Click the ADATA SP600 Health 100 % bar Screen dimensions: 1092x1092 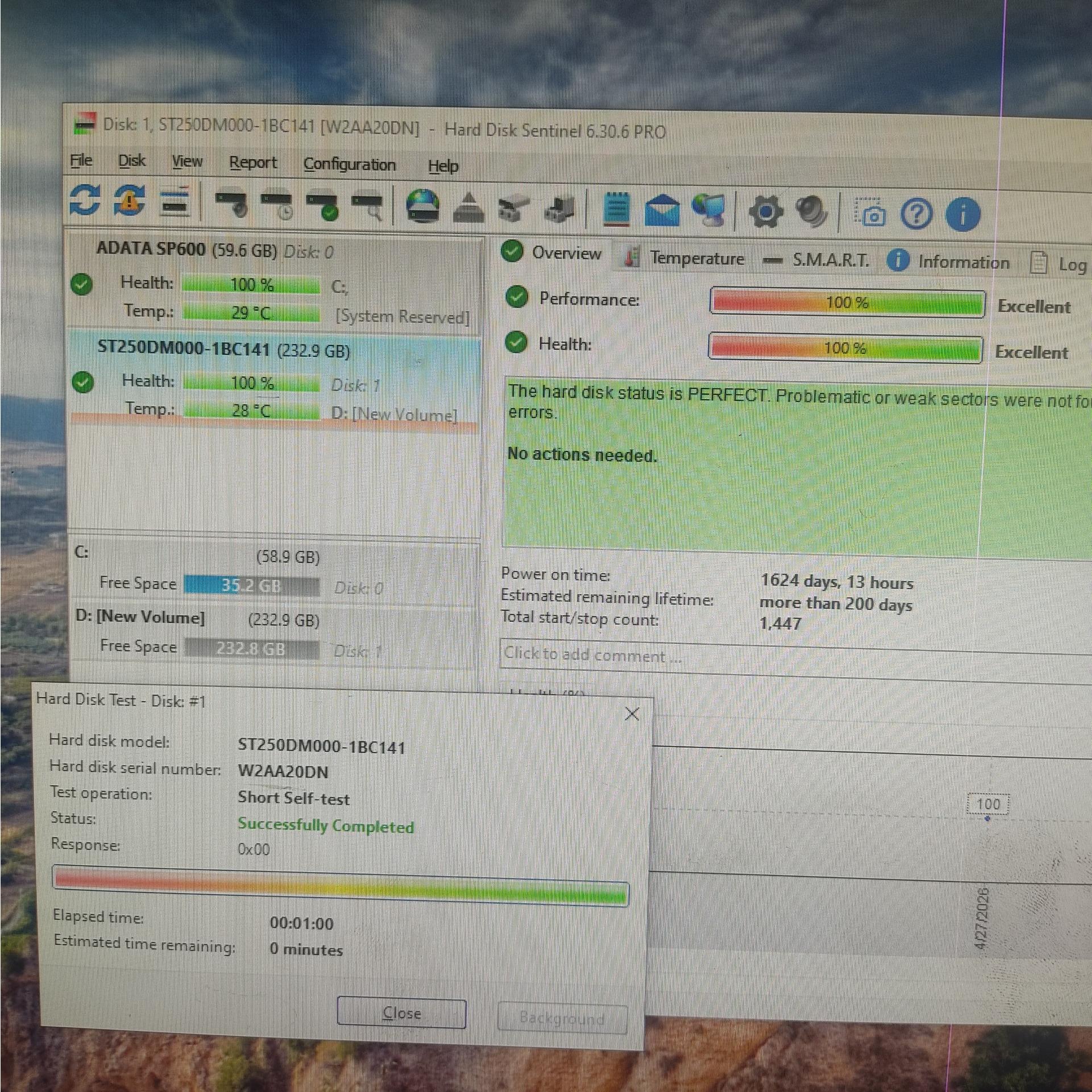251,284
